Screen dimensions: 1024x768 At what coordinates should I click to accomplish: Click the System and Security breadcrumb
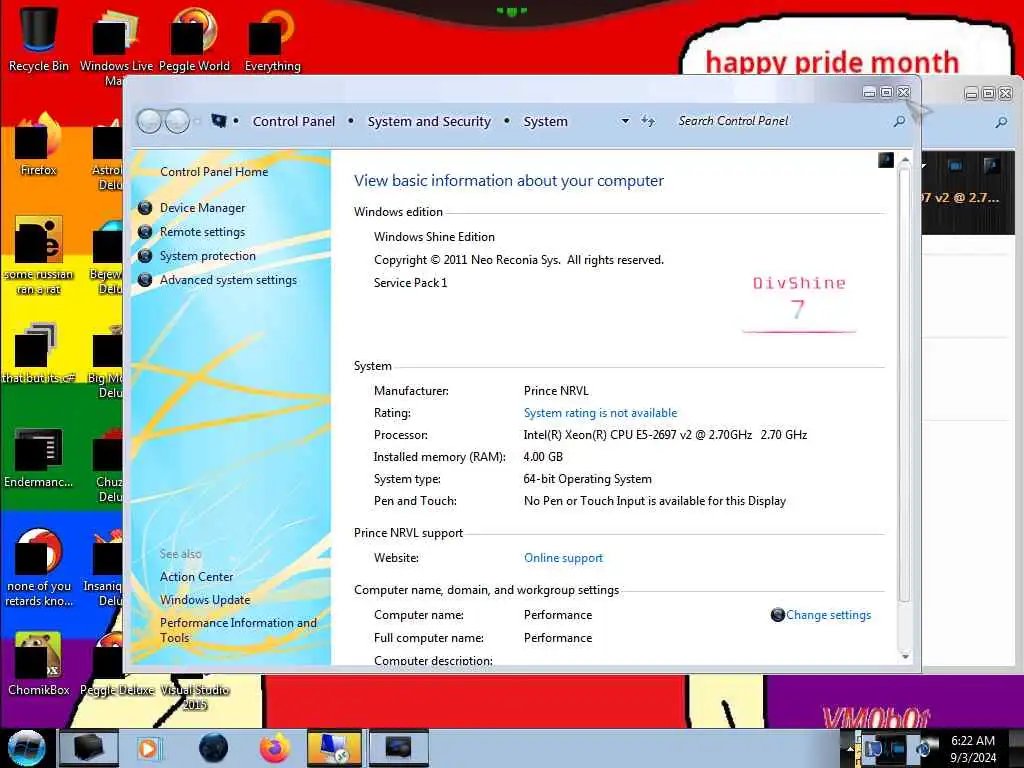coord(429,121)
